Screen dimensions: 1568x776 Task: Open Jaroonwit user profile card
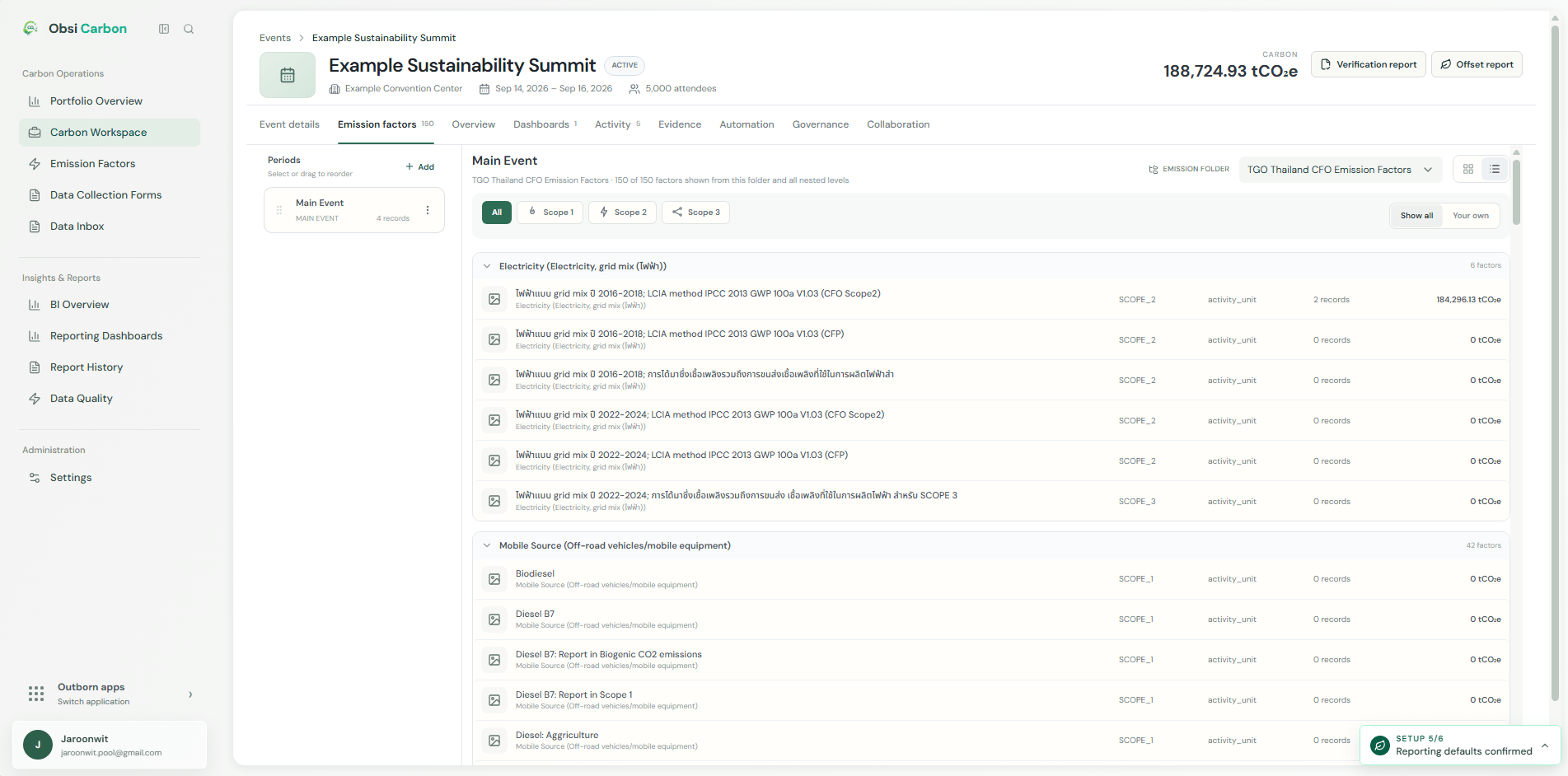pos(110,745)
